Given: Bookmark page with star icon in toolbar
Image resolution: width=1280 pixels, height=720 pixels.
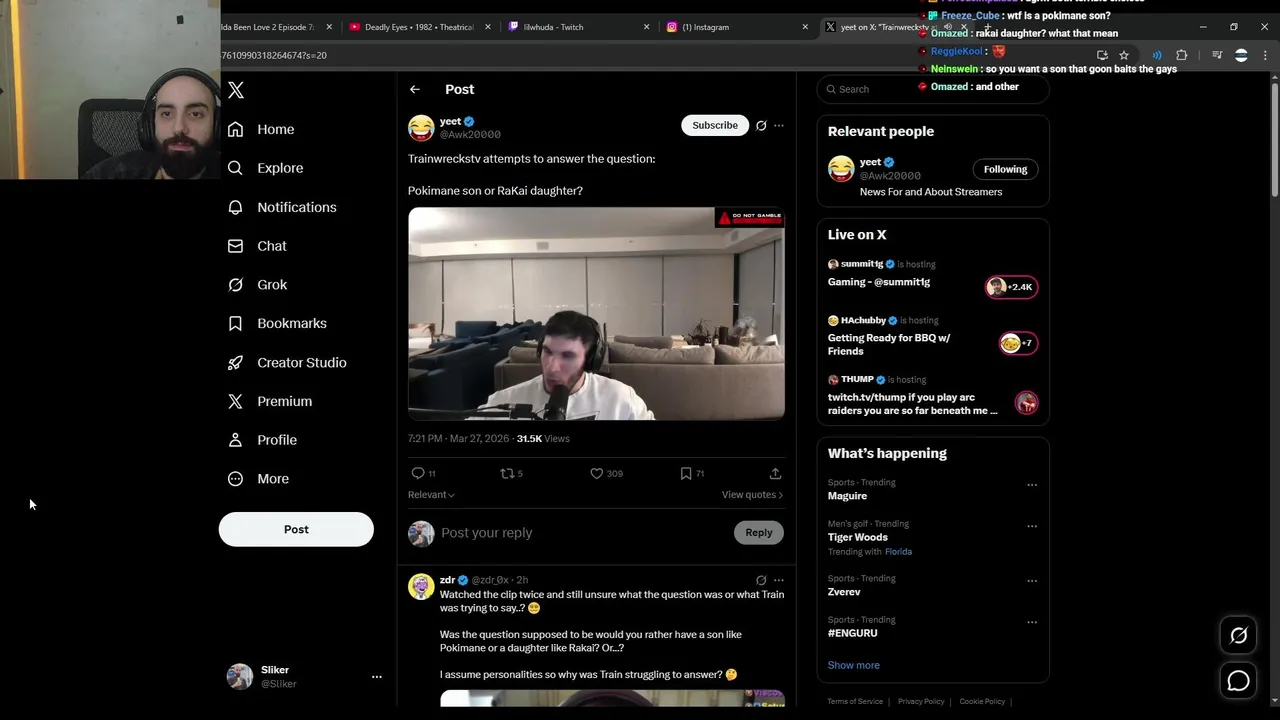Looking at the screenshot, I should click(x=1124, y=56).
